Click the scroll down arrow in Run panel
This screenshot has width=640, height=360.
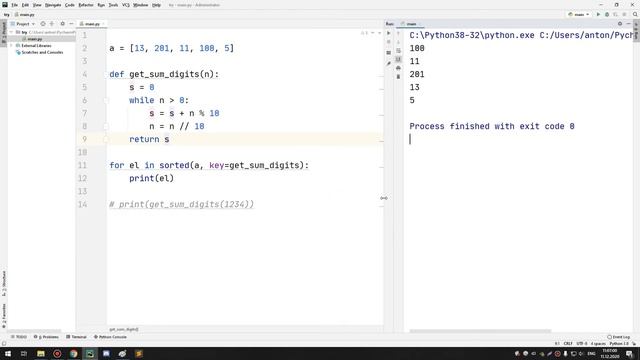tap(398, 42)
